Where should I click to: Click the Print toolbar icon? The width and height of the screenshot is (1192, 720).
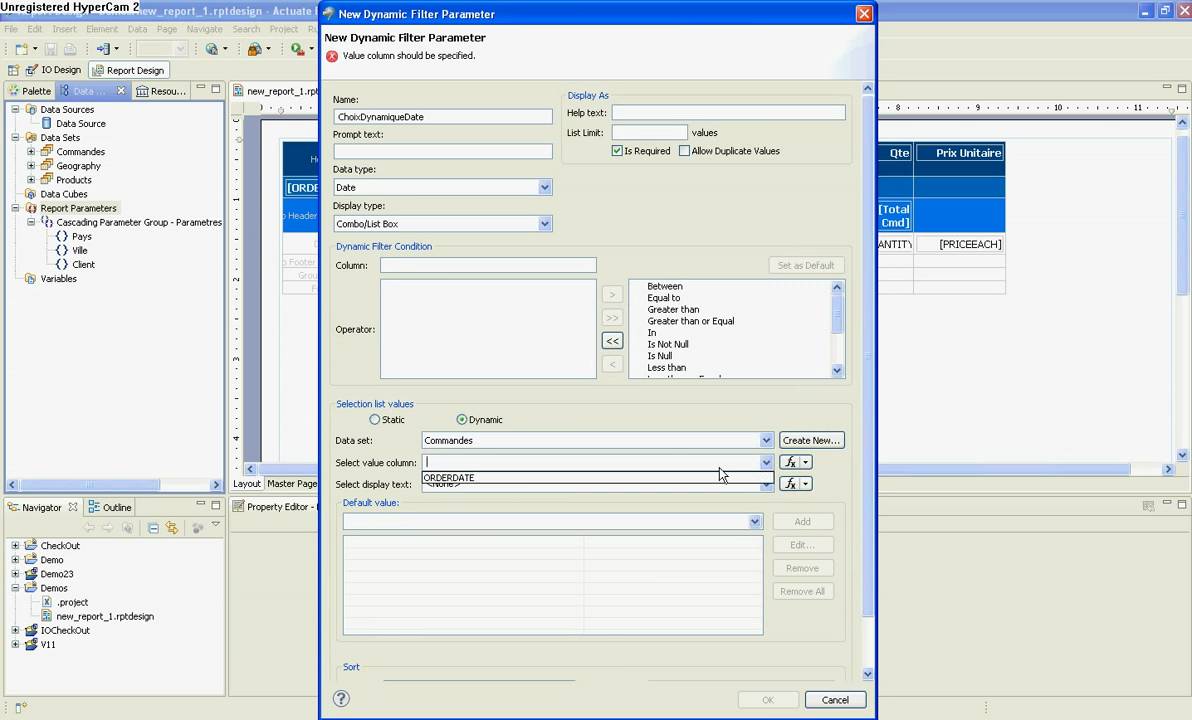click(70, 49)
